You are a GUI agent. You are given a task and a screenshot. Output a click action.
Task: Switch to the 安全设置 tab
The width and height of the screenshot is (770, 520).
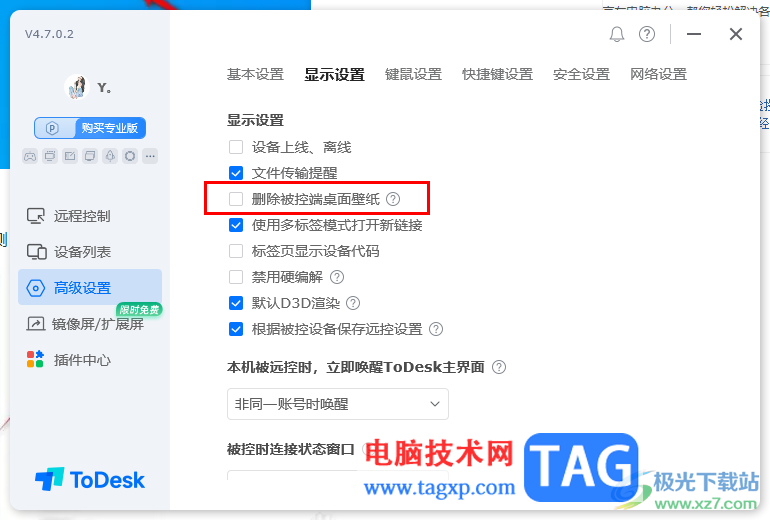click(x=581, y=74)
